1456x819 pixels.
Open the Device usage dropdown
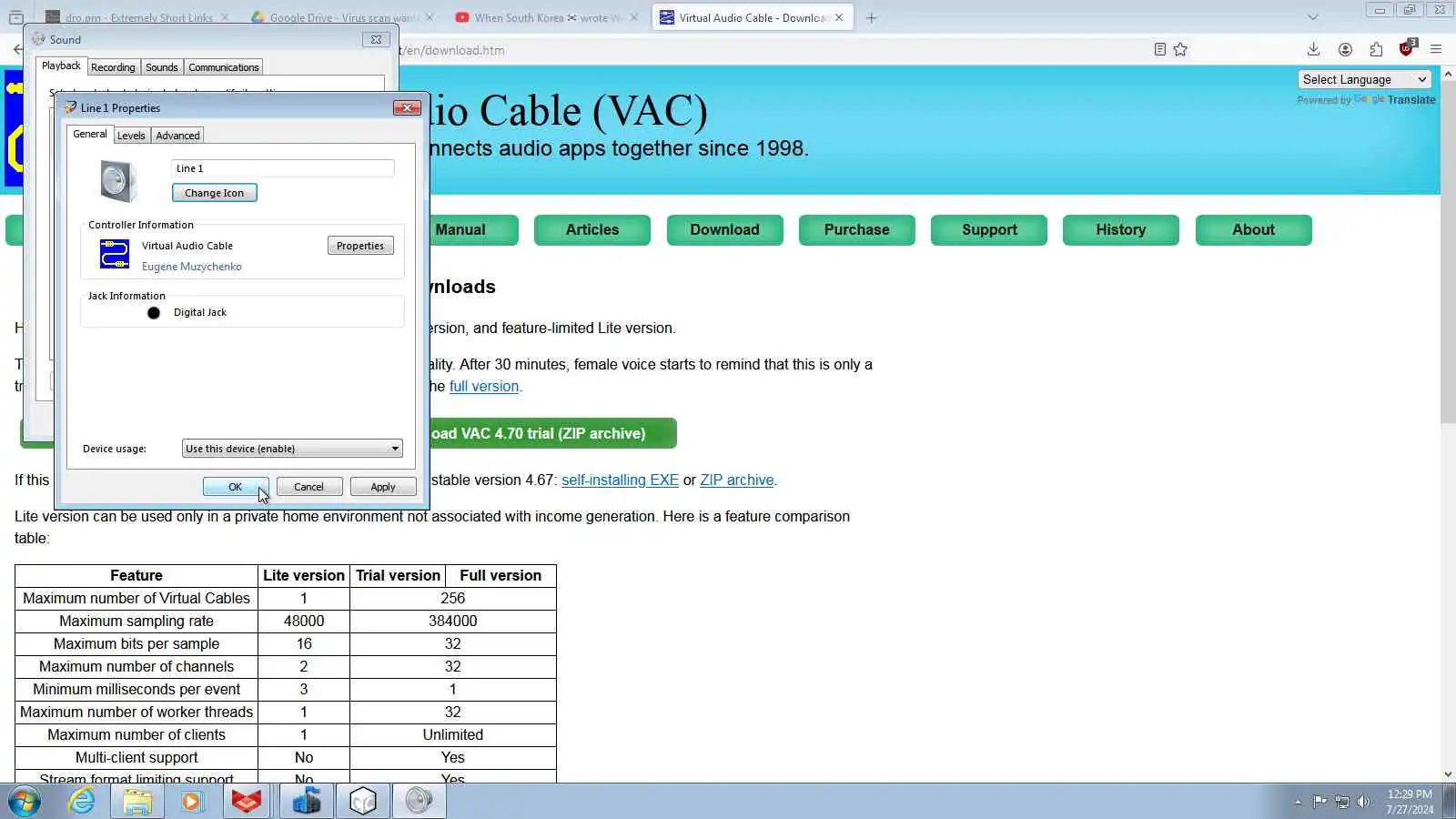click(292, 449)
